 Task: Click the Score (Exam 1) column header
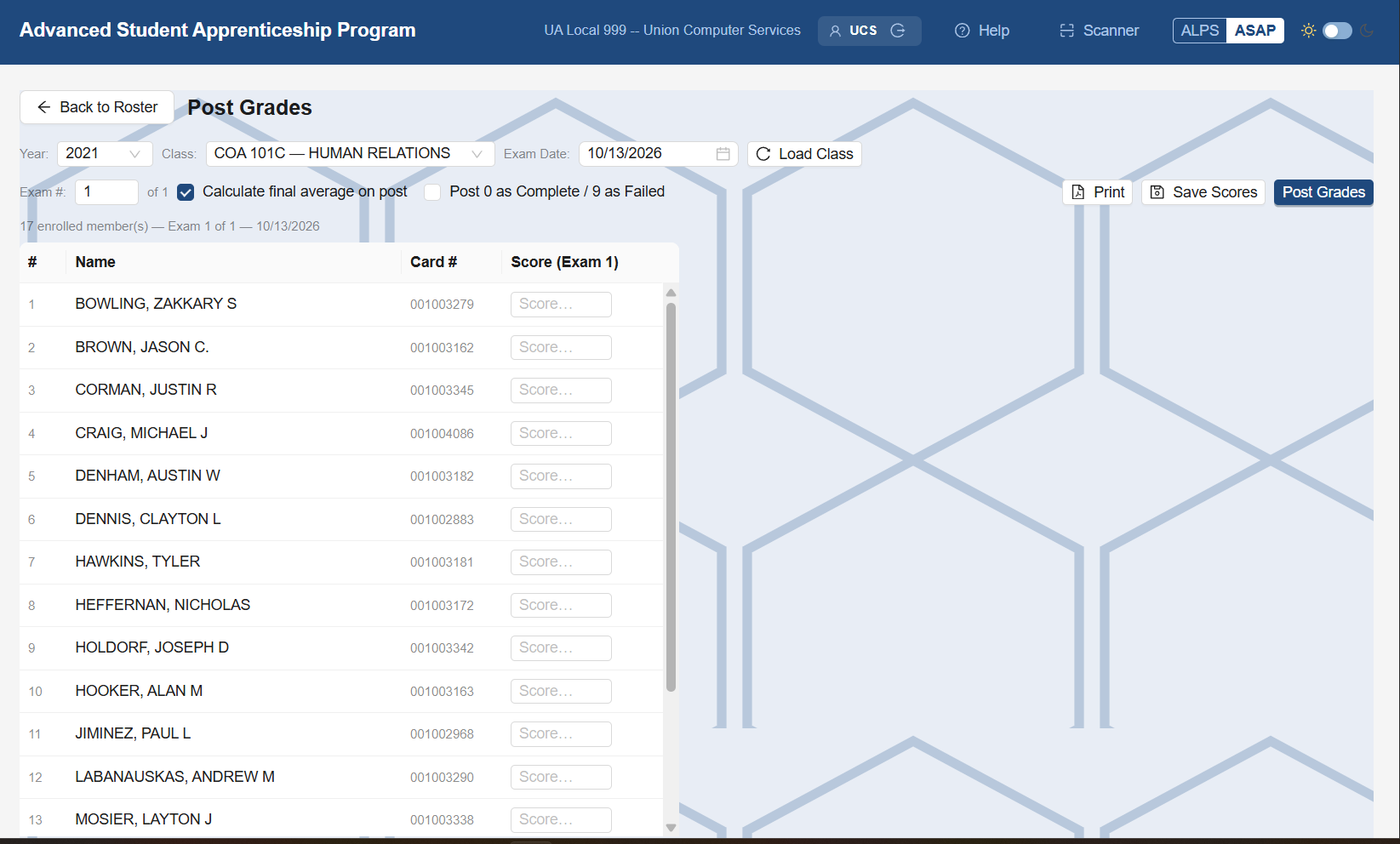point(564,262)
